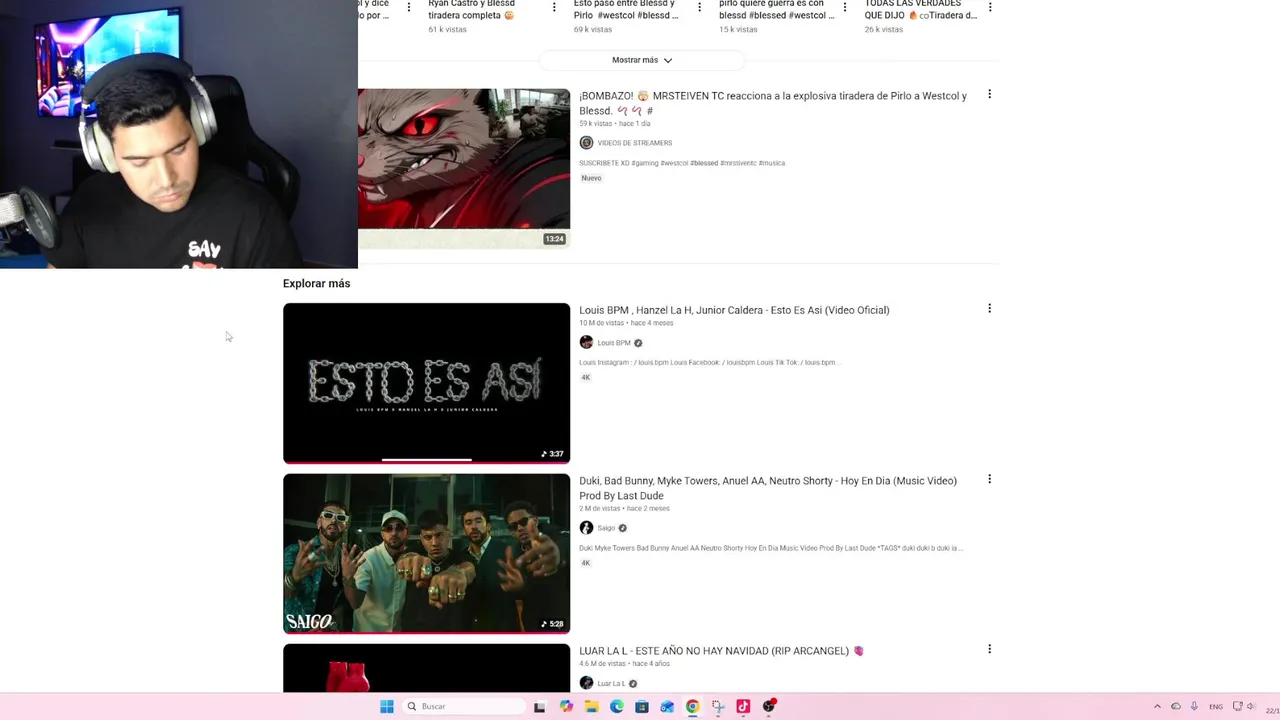
Task: Expand the Mostrar más shorts section
Action: pyautogui.click(x=642, y=60)
